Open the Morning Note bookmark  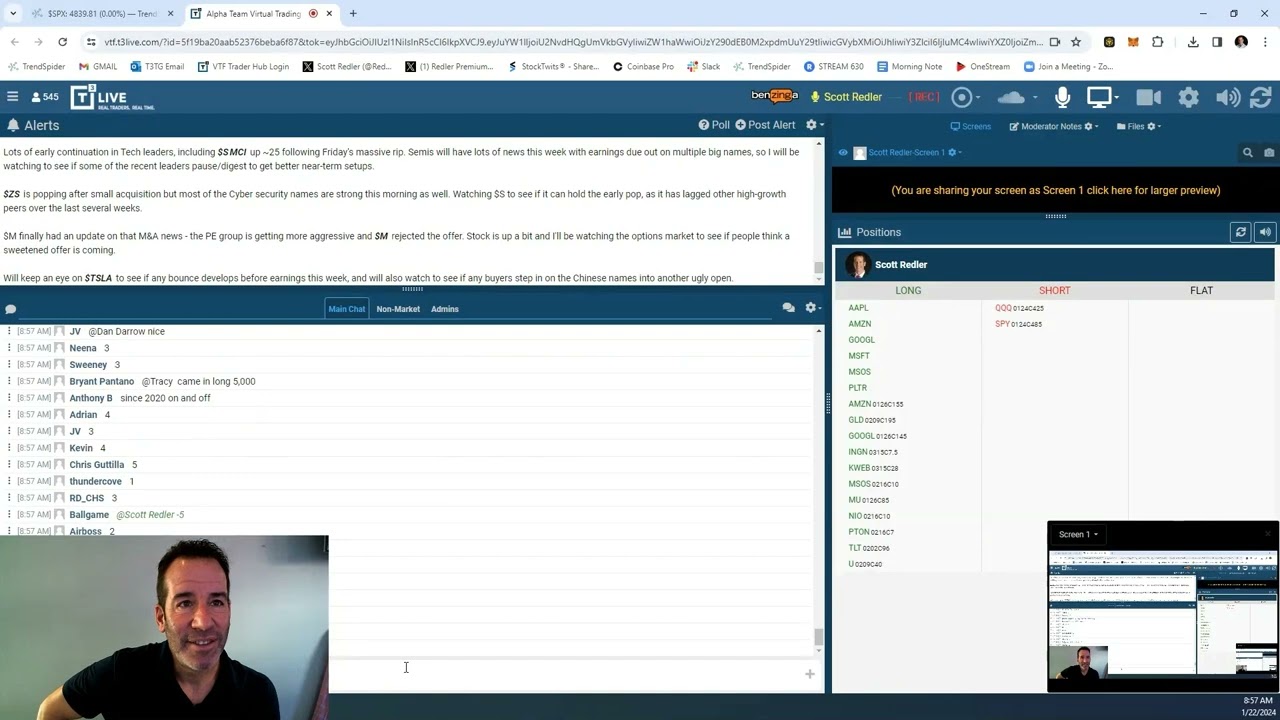pyautogui.click(x=909, y=67)
